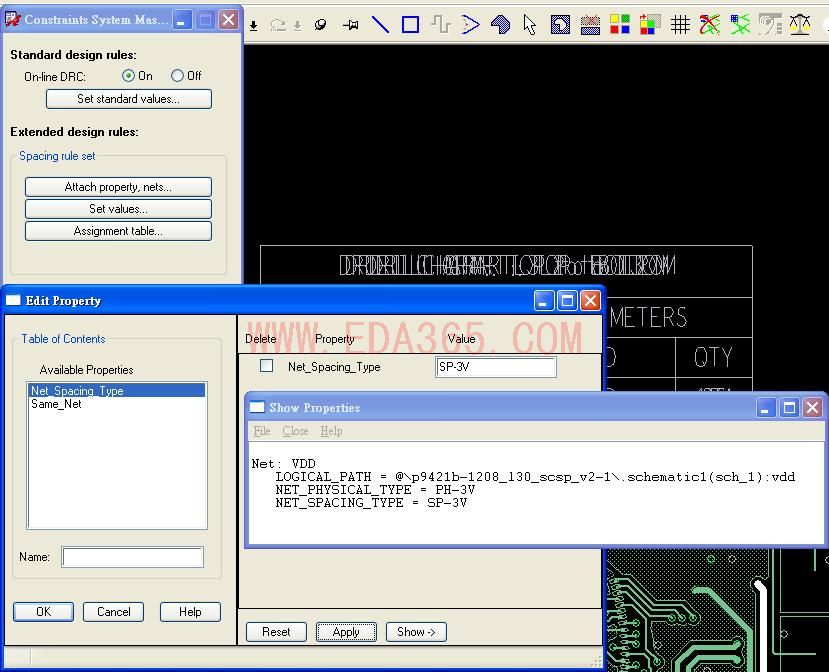
Task: Open the Assignment table
Action: point(118,231)
